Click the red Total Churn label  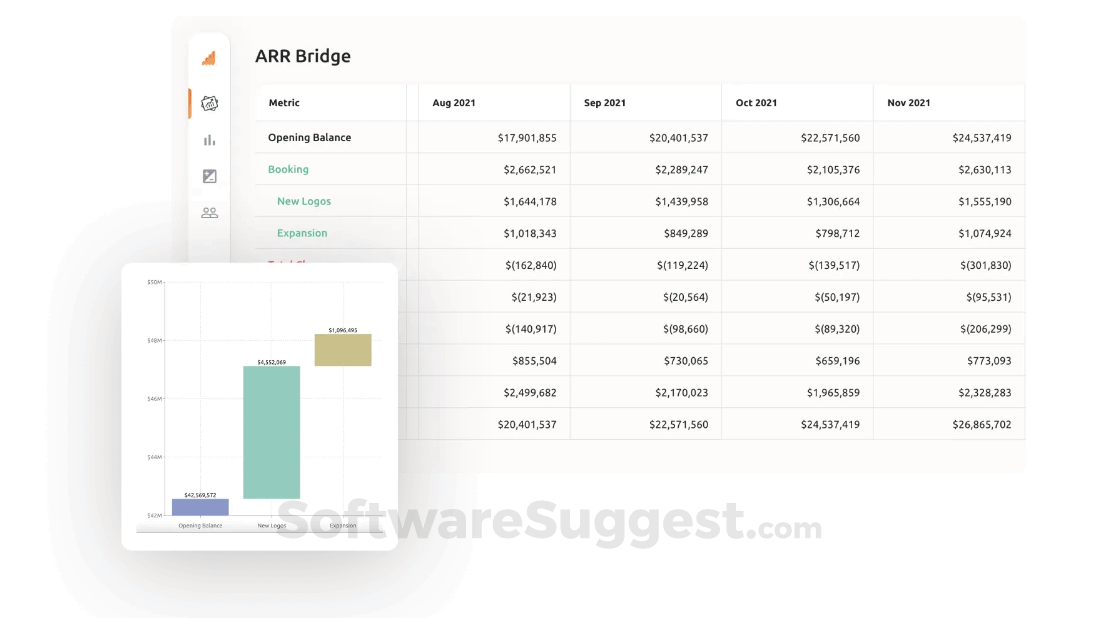pyautogui.click(x=287, y=264)
